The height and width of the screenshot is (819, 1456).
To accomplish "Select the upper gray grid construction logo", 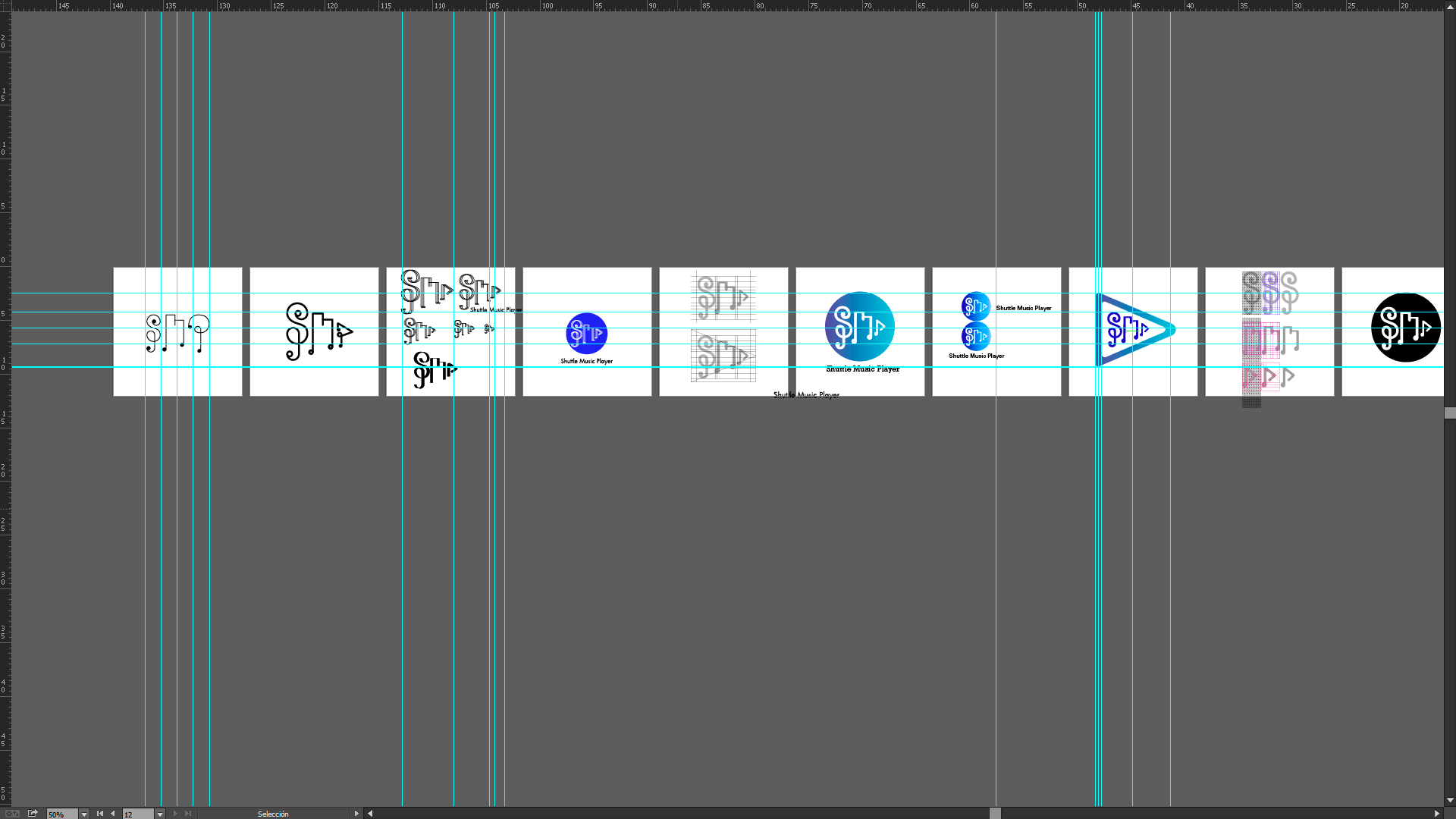I will [723, 297].
